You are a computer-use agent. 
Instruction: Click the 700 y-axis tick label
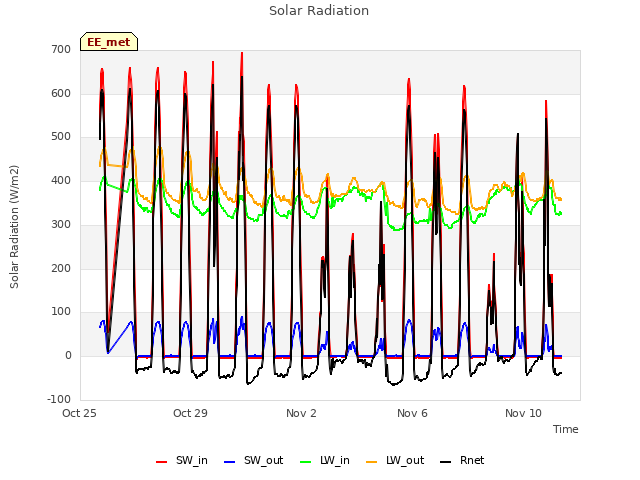point(61,49)
